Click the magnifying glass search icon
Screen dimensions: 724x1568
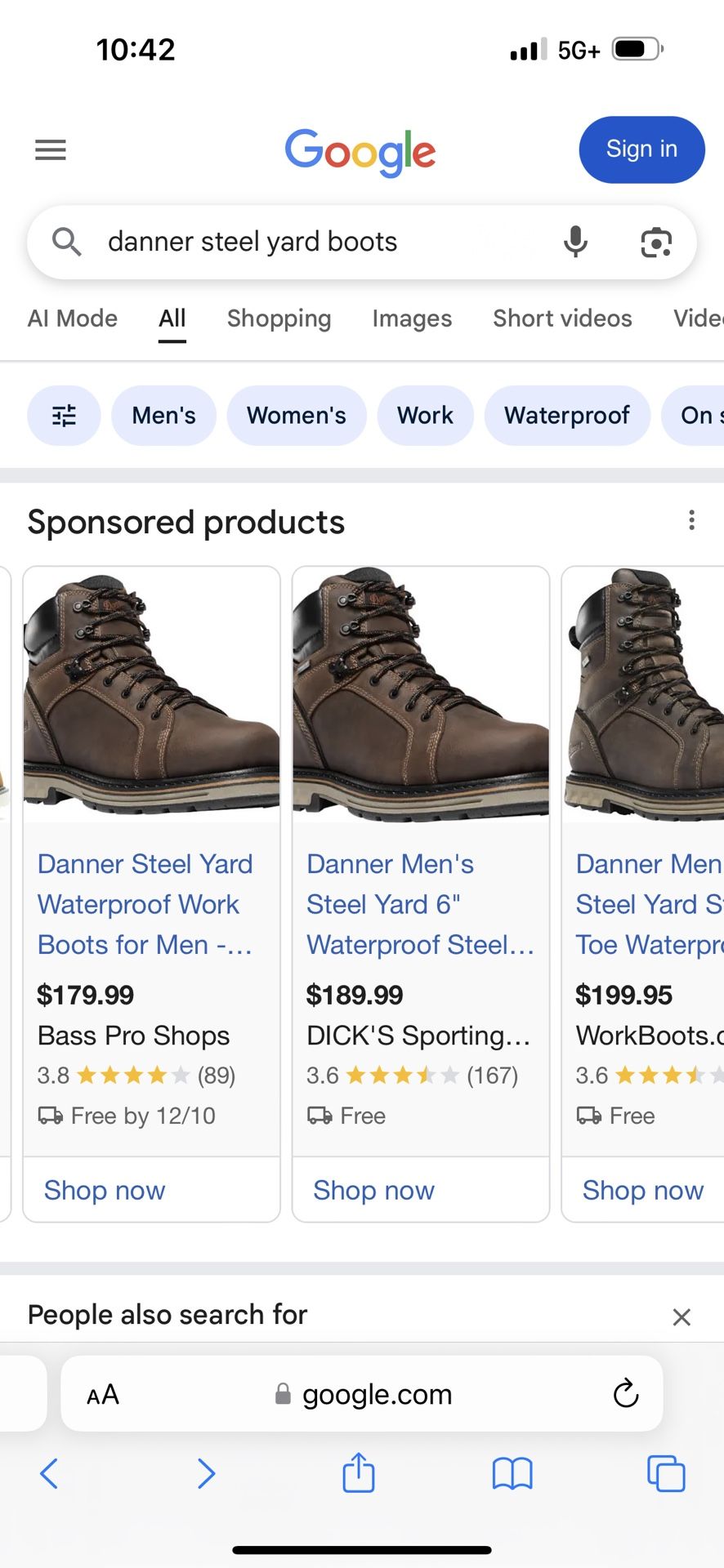[67, 242]
